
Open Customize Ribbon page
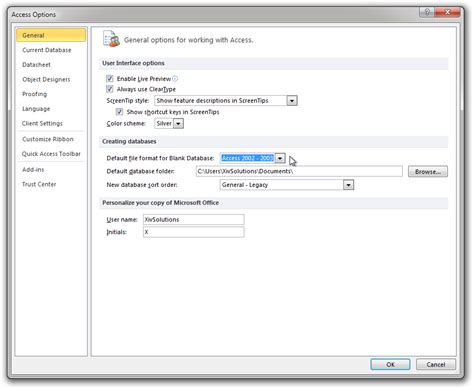[48, 139]
